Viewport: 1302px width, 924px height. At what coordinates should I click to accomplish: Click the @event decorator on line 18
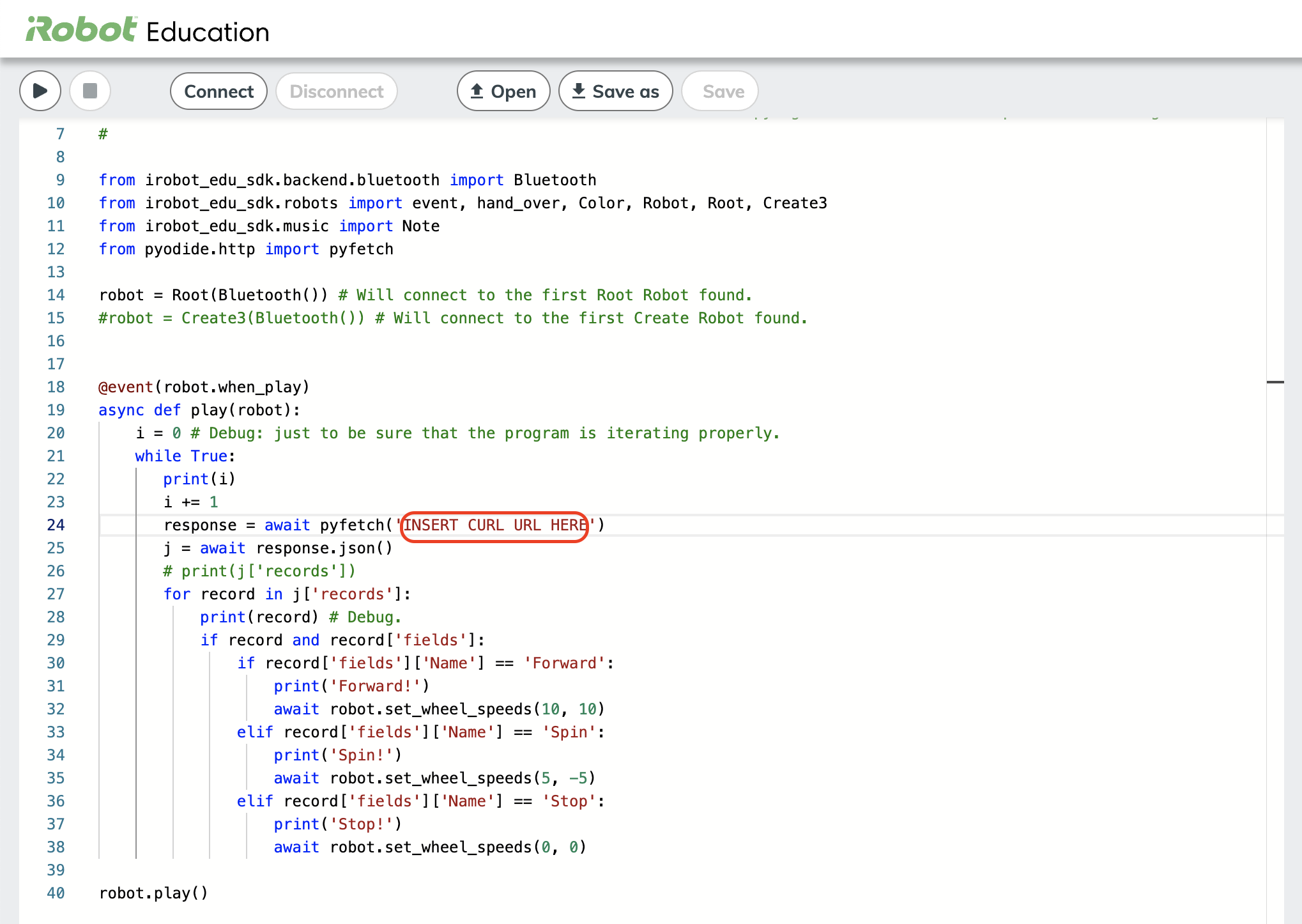click(x=126, y=387)
